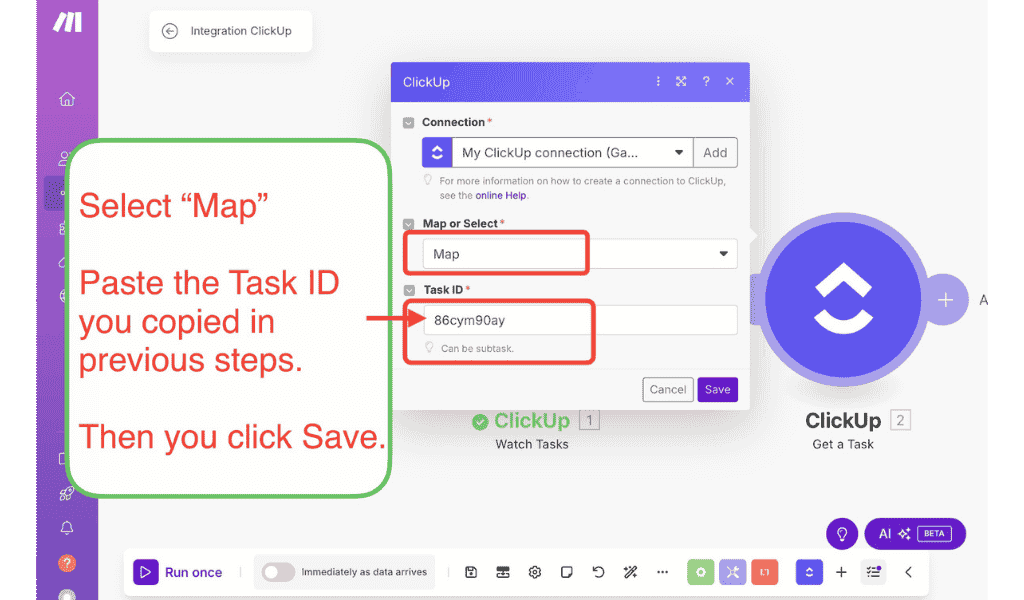Image resolution: width=1024 pixels, height=600 pixels.
Task: Open the ClickUp favorite in bottom toolbar
Action: tap(809, 573)
